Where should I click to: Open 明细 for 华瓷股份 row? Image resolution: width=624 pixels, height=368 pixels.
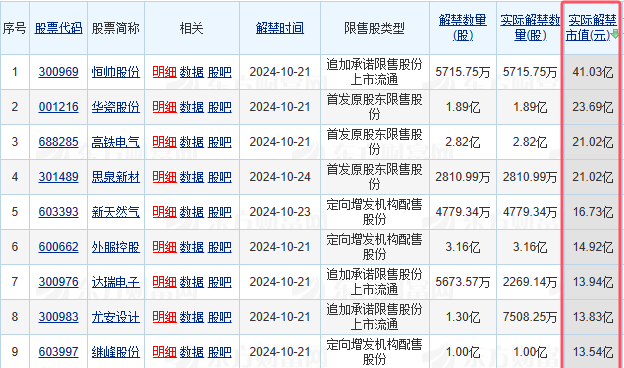coord(164,107)
